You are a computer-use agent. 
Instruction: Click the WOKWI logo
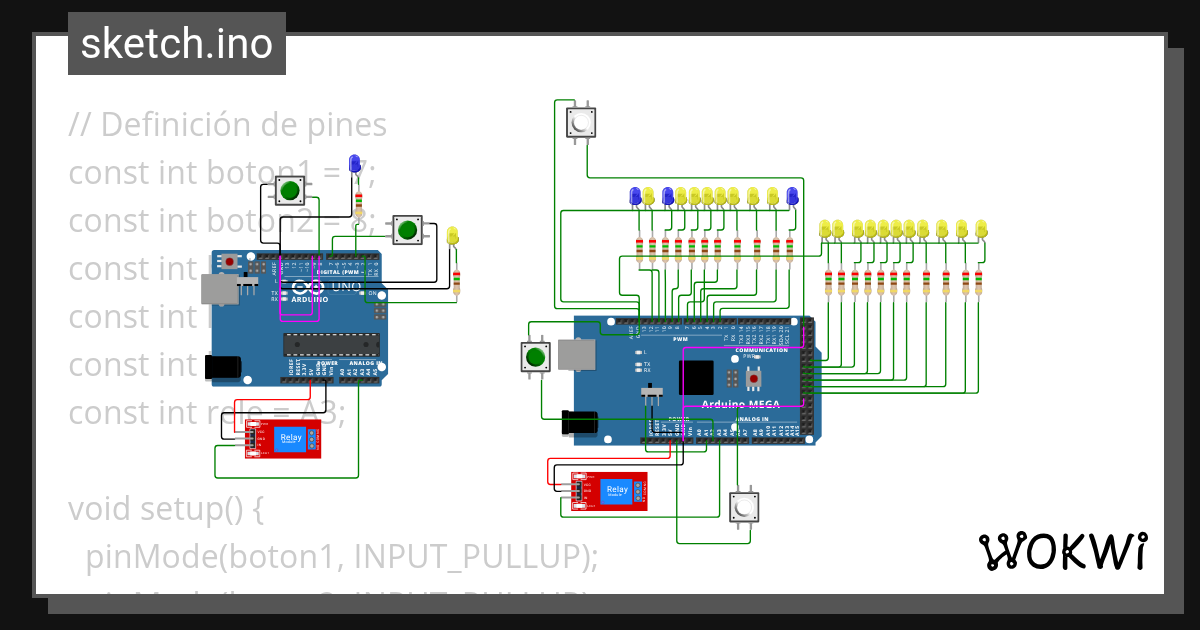[x=1063, y=550]
